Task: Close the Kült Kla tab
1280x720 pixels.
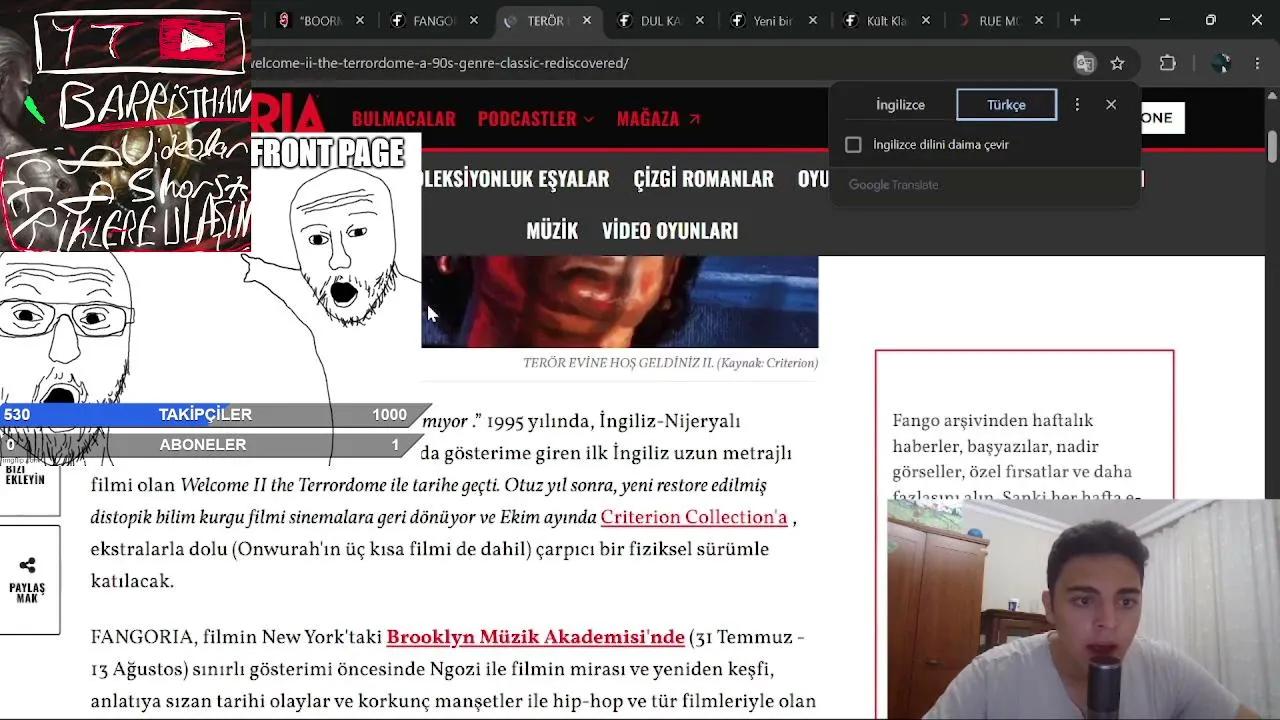Action: point(926,20)
